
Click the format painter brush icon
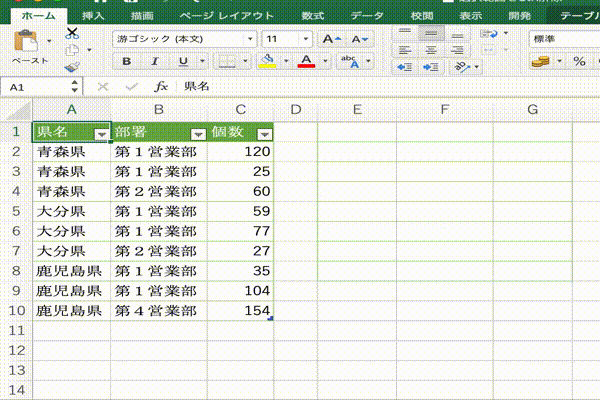(x=71, y=66)
